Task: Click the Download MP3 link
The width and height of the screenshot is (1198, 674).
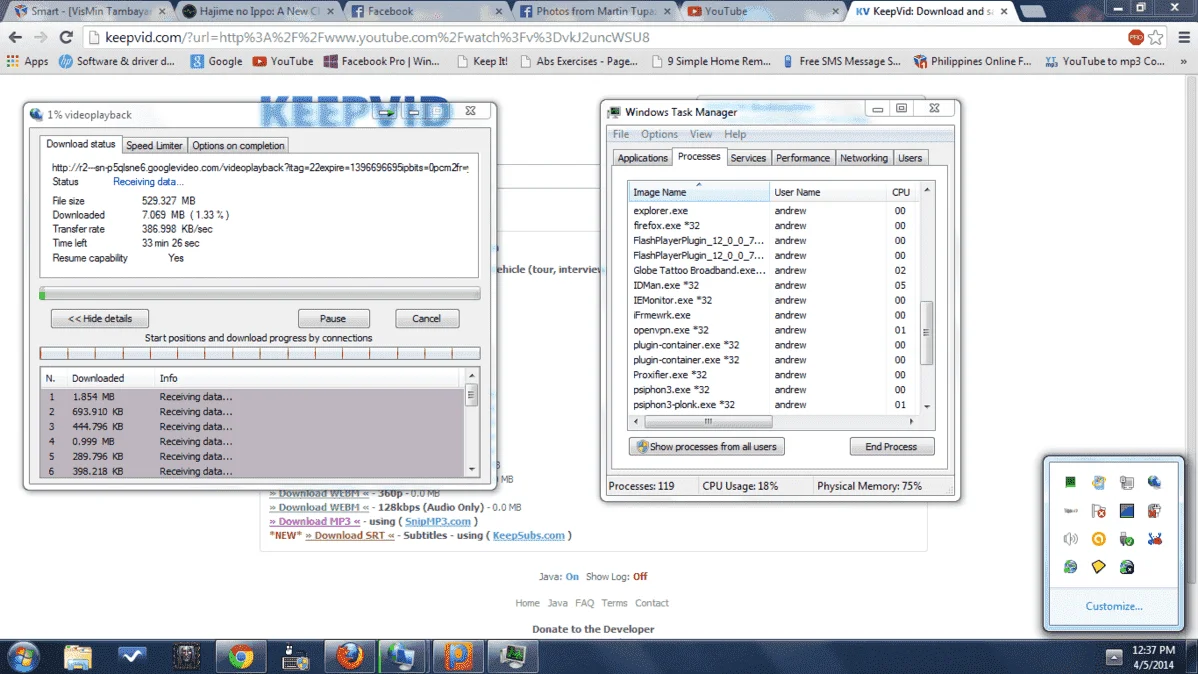Action: pos(314,521)
